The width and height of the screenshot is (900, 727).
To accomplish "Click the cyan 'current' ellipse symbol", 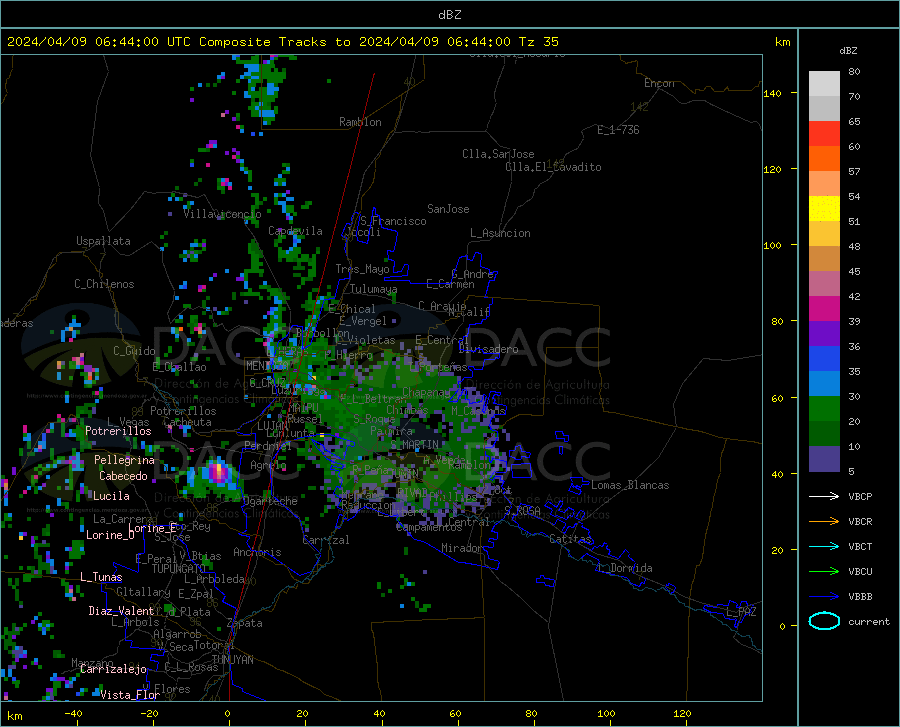I will [824, 621].
